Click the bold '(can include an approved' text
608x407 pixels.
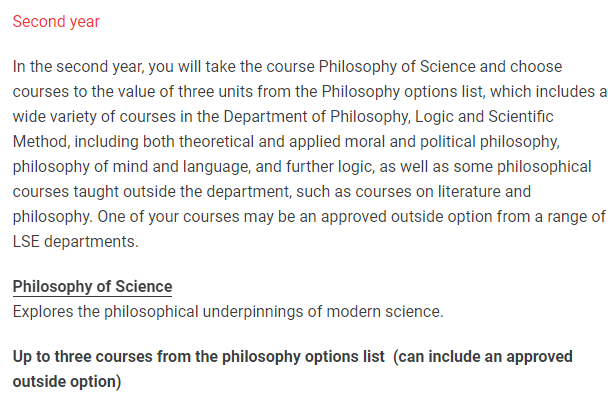483,357
